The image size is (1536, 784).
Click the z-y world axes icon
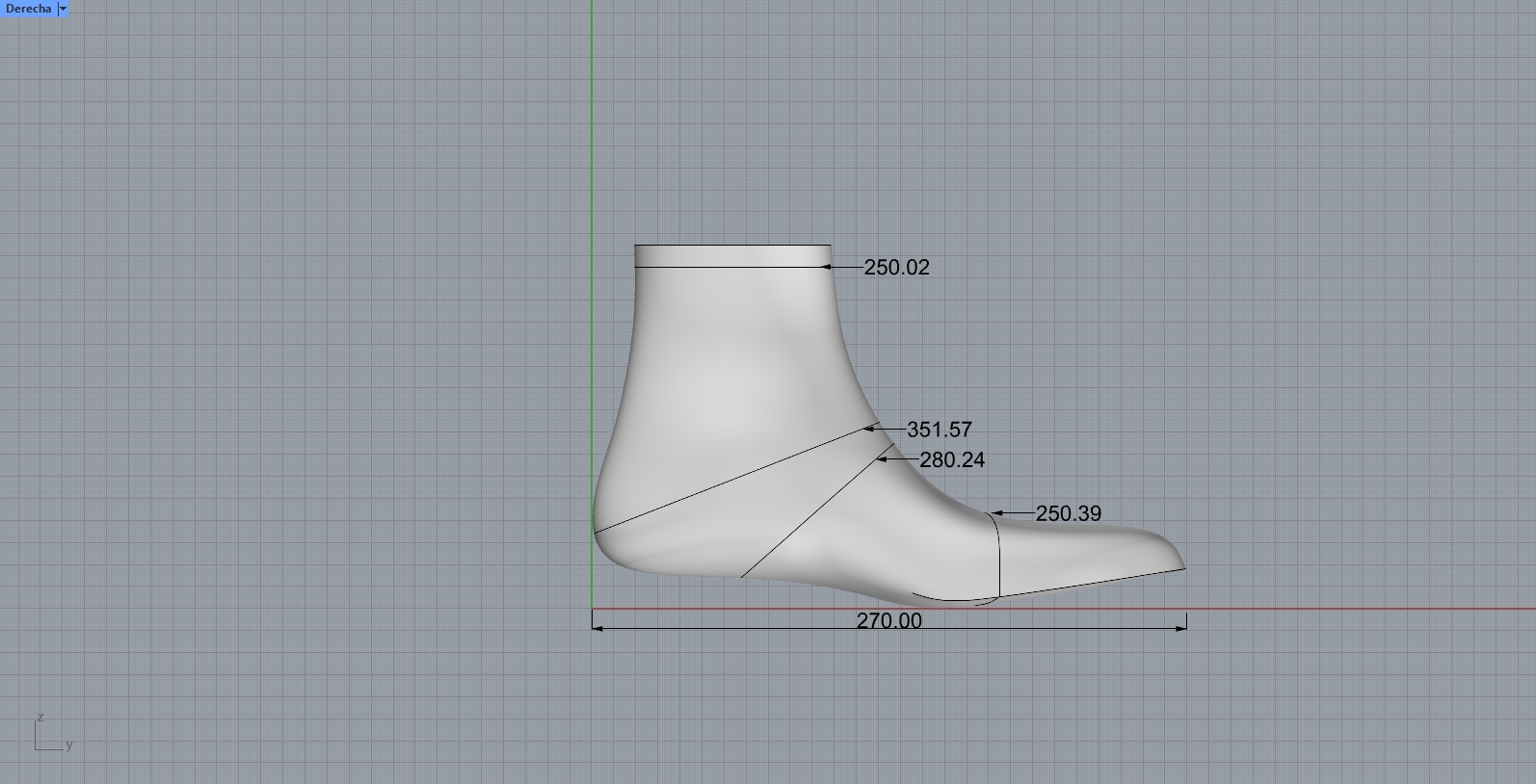pyautogui.click(x=53, y=734)
